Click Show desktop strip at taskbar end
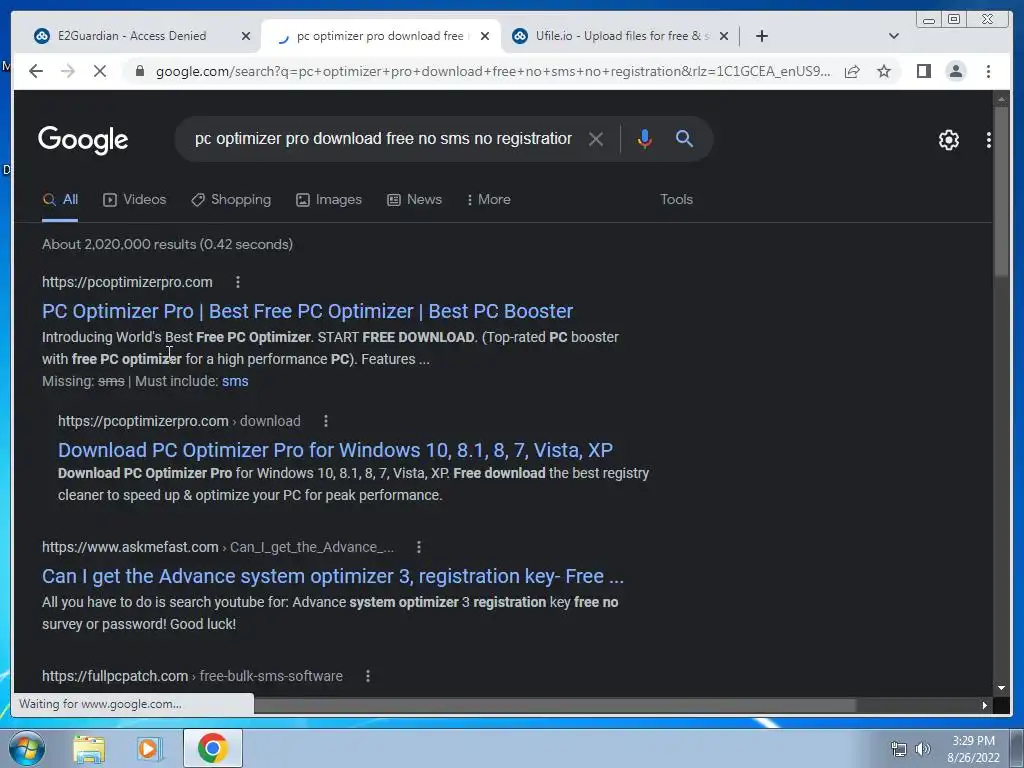 click(1017, 748)
